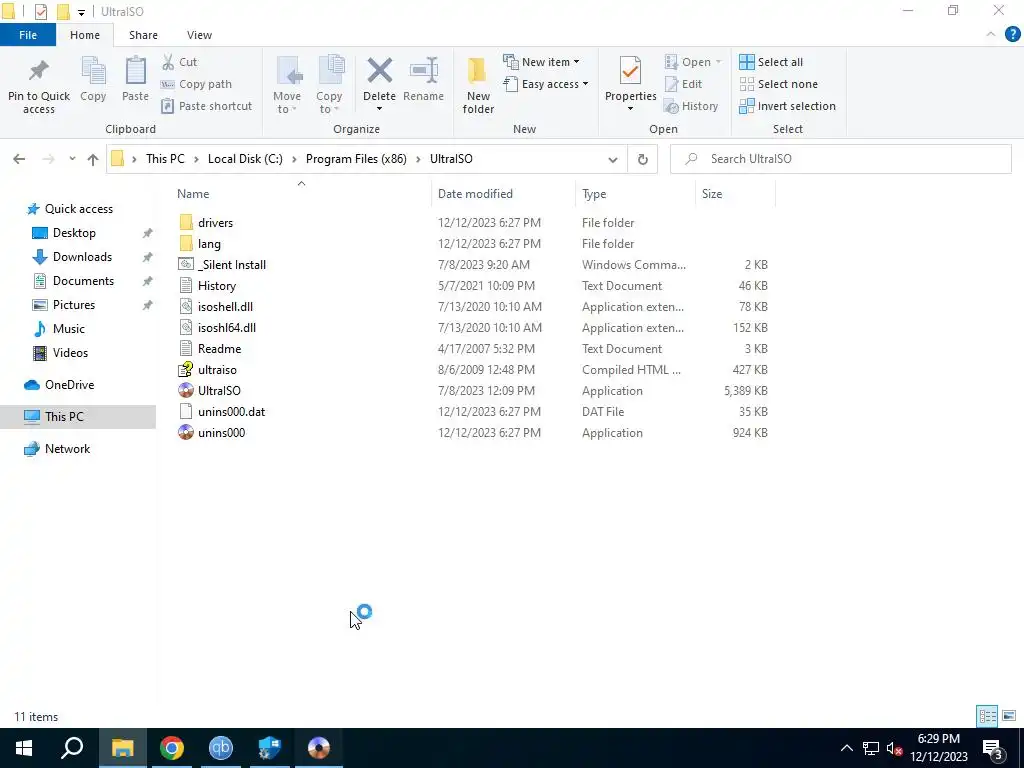Select the drivers folder
Viewport: 1024px width, 768px height.
215,223
